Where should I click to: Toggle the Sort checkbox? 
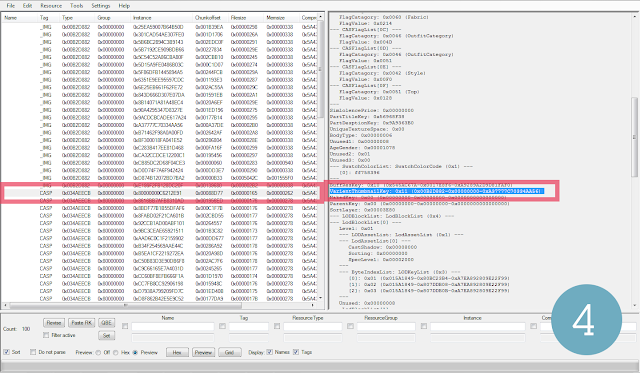[7, 352]
